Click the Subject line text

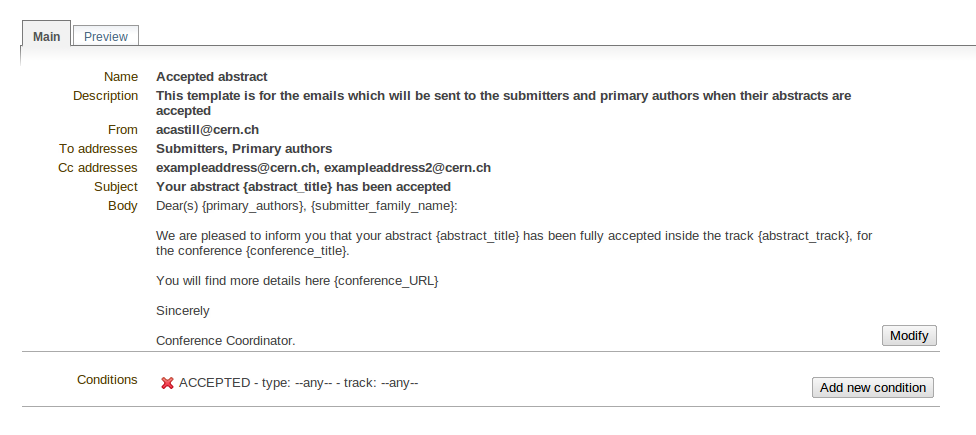click(x=303, y=187)
